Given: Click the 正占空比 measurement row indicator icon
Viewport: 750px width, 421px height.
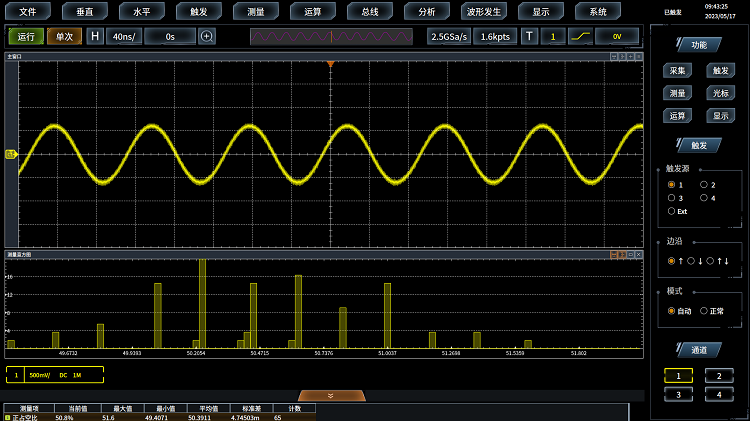Looking at the screenshot, I should [8, 416].
